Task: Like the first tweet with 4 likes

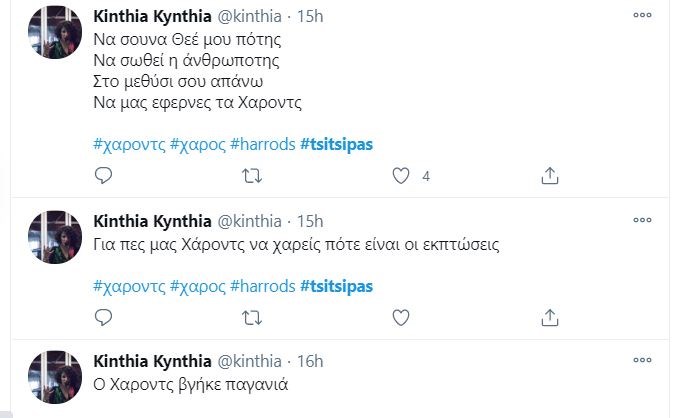Action: 401,176
